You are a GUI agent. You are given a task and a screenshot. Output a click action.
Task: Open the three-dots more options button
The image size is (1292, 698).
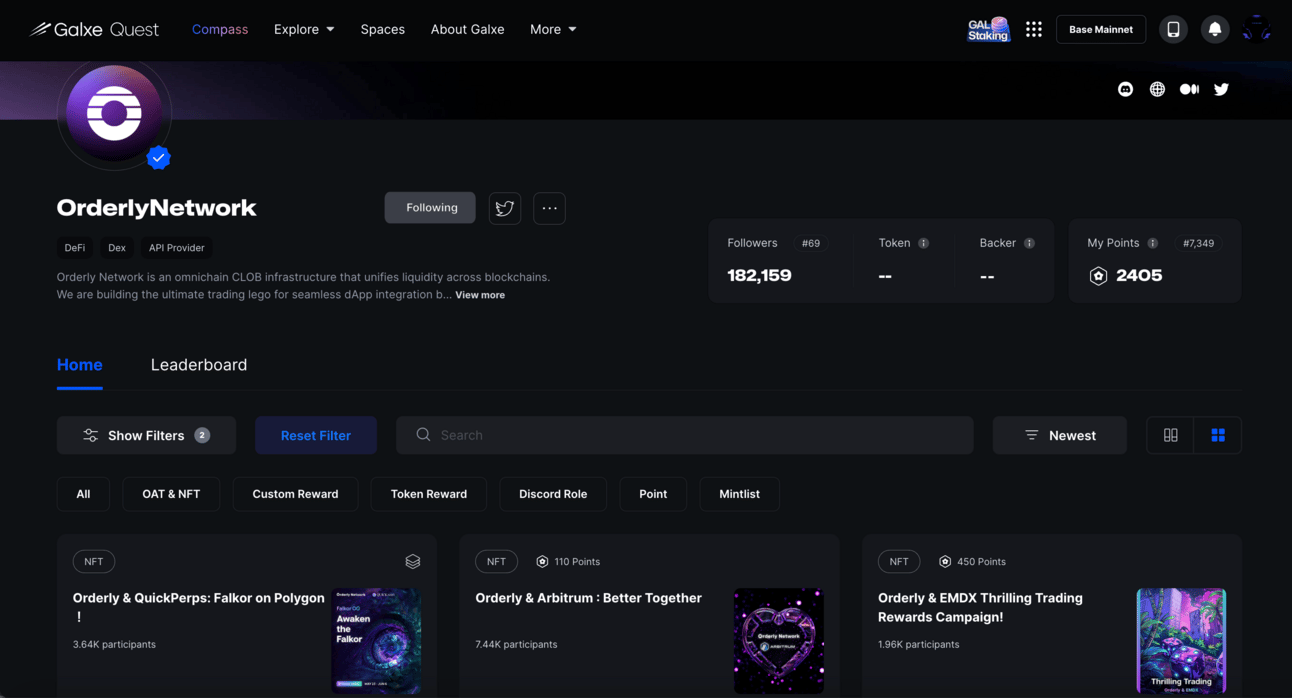pos(549,208)
